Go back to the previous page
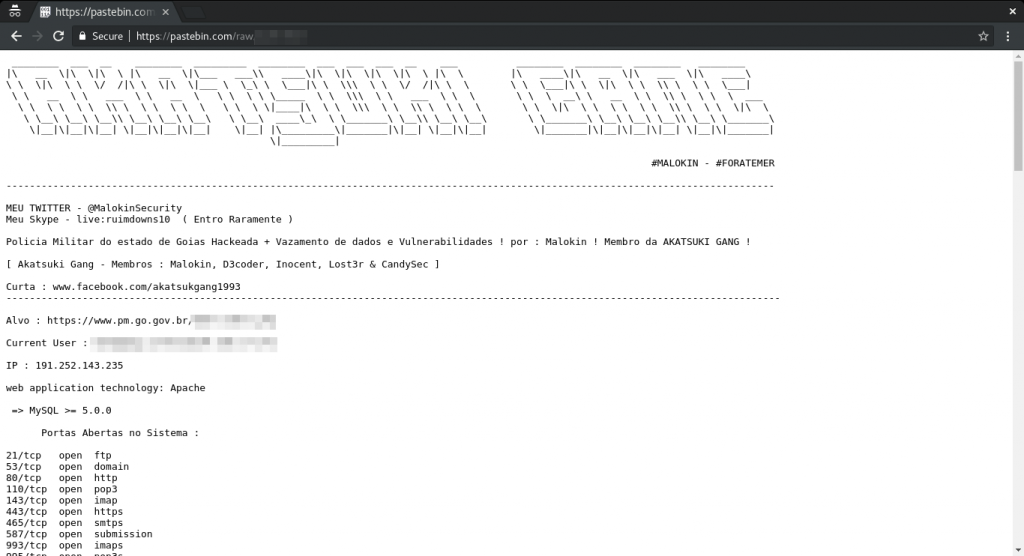The width and height of the screenshot is (1024, 556). click(16, 36)
